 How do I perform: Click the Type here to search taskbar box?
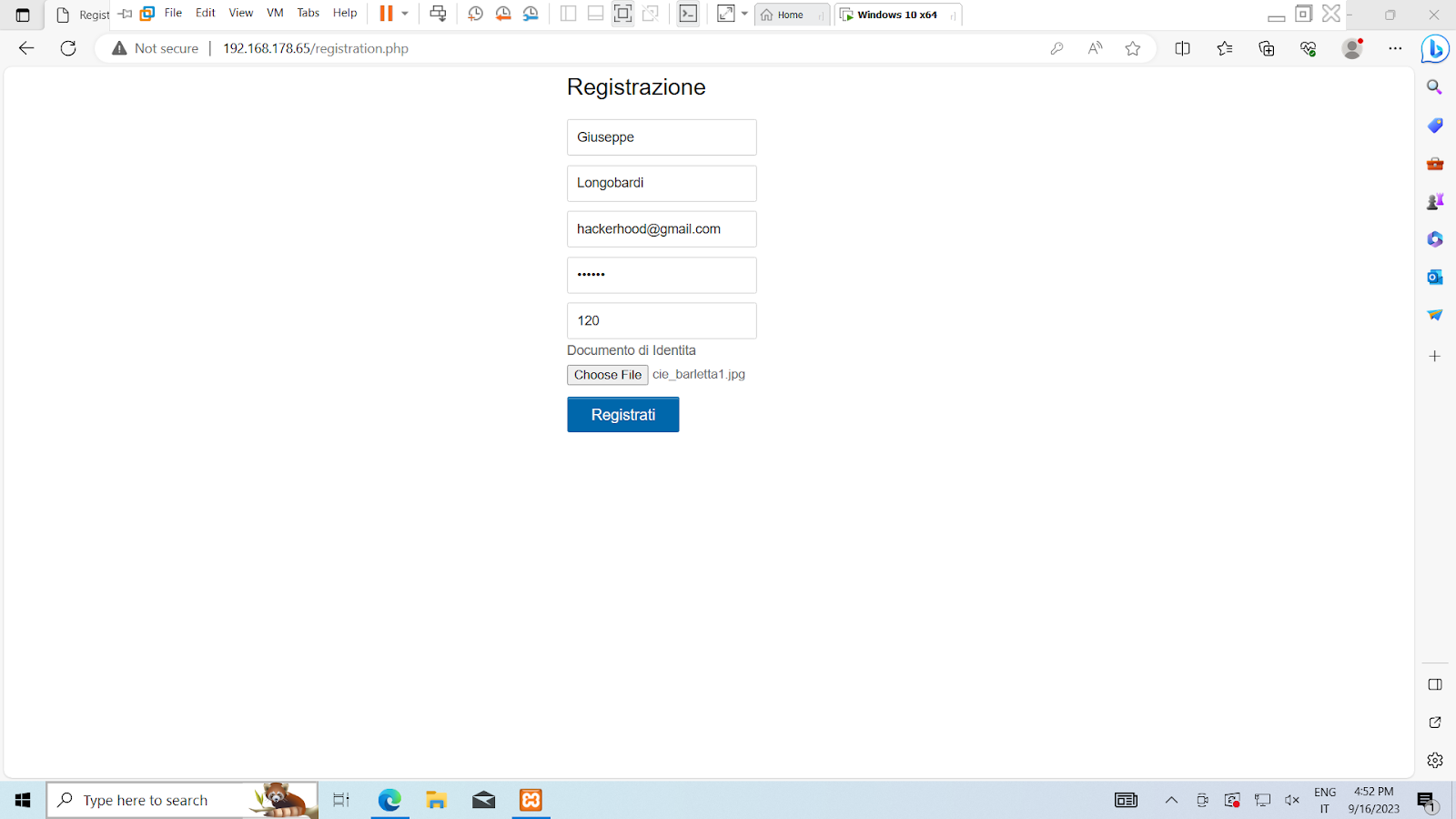pyautogui.click(x=182, y=800)
